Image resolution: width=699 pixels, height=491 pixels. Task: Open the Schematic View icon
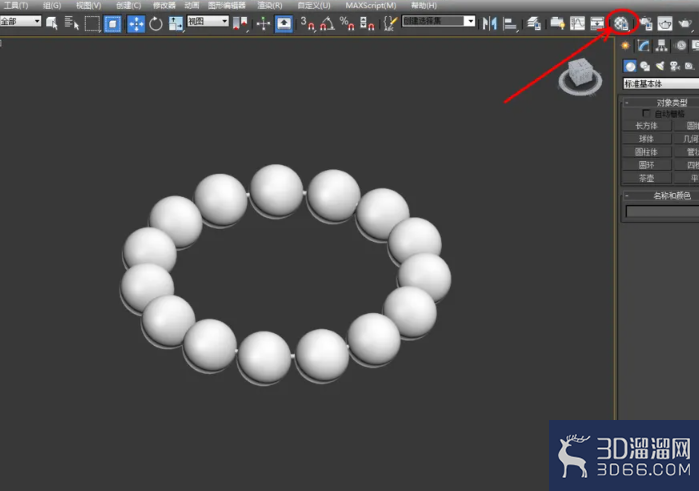pos(597,24)
